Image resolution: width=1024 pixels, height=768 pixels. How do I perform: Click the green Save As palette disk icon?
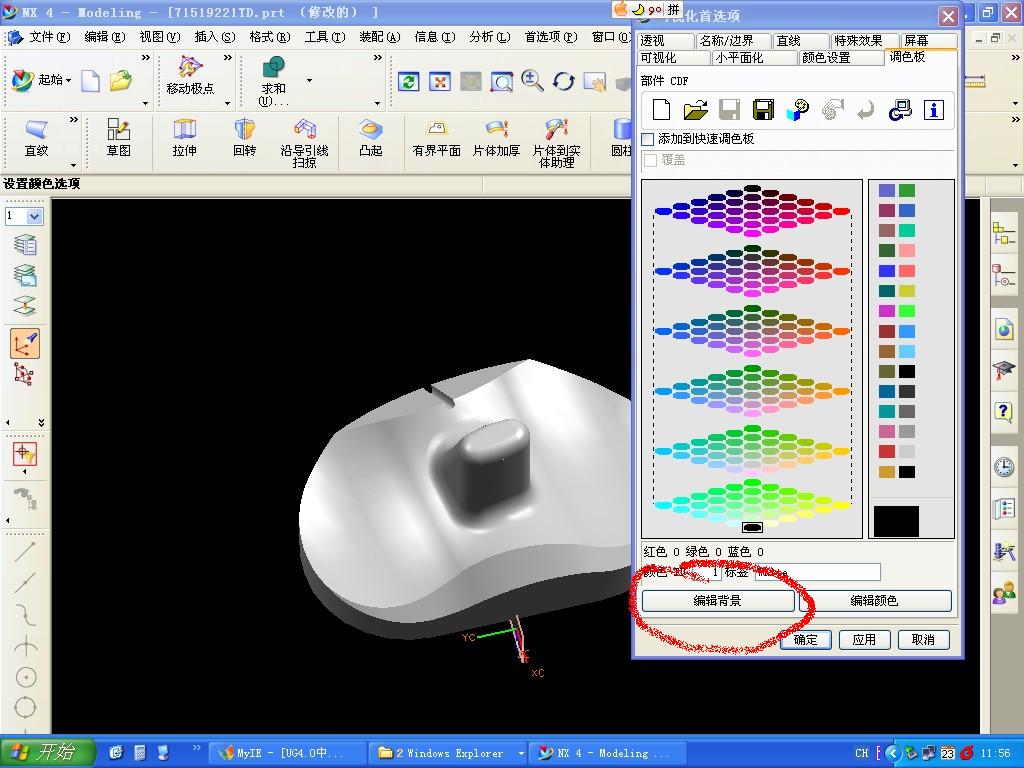click(x=763, y=110)
